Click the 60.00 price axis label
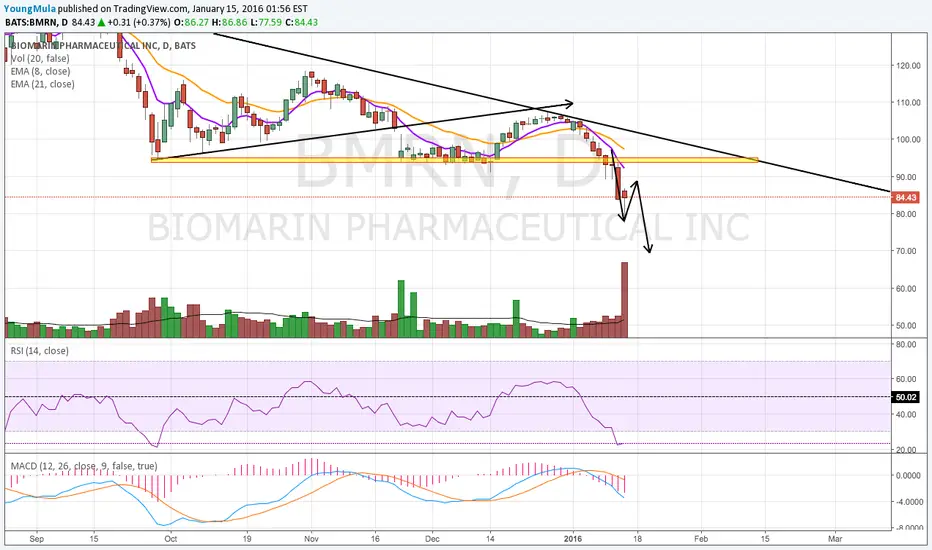 [x=908, y=289]
